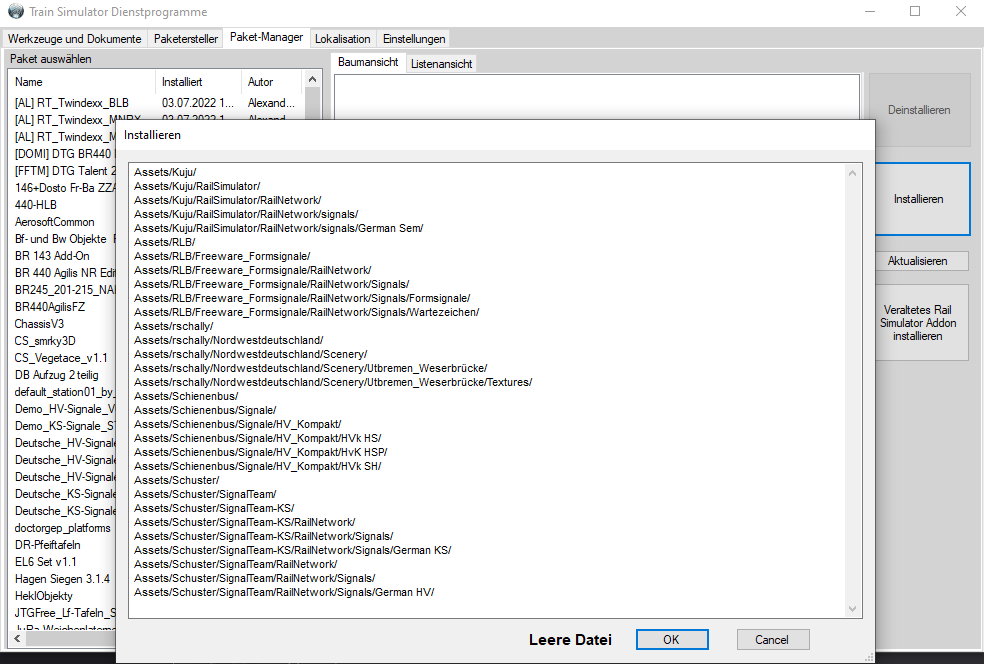This screenshot has height=664, width=984.
Task: Click the Train Simulator app icon in title bar
Action: [15, 11]
